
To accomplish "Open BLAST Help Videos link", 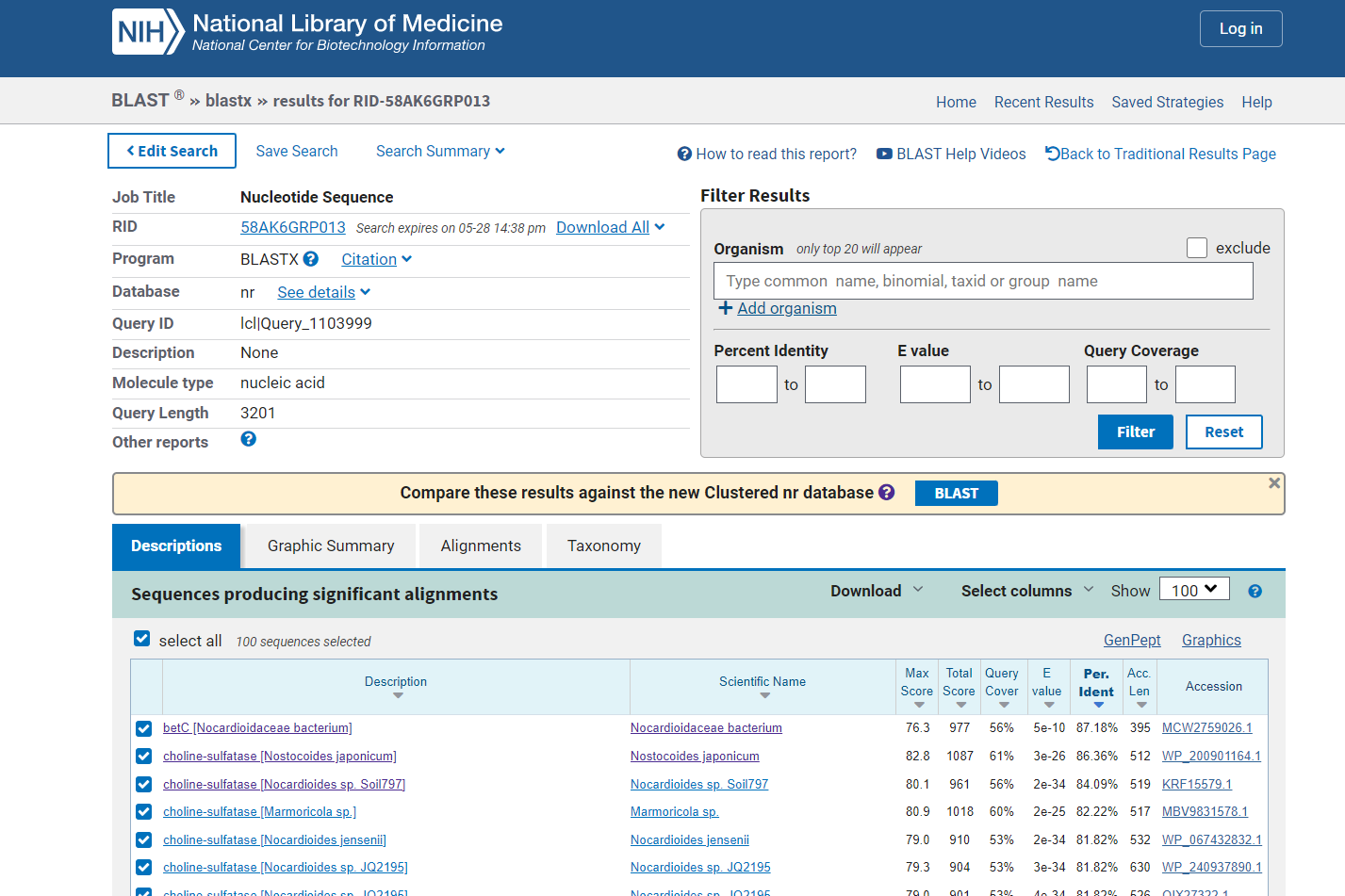I will pyautogui.click(x=951, y=154).
